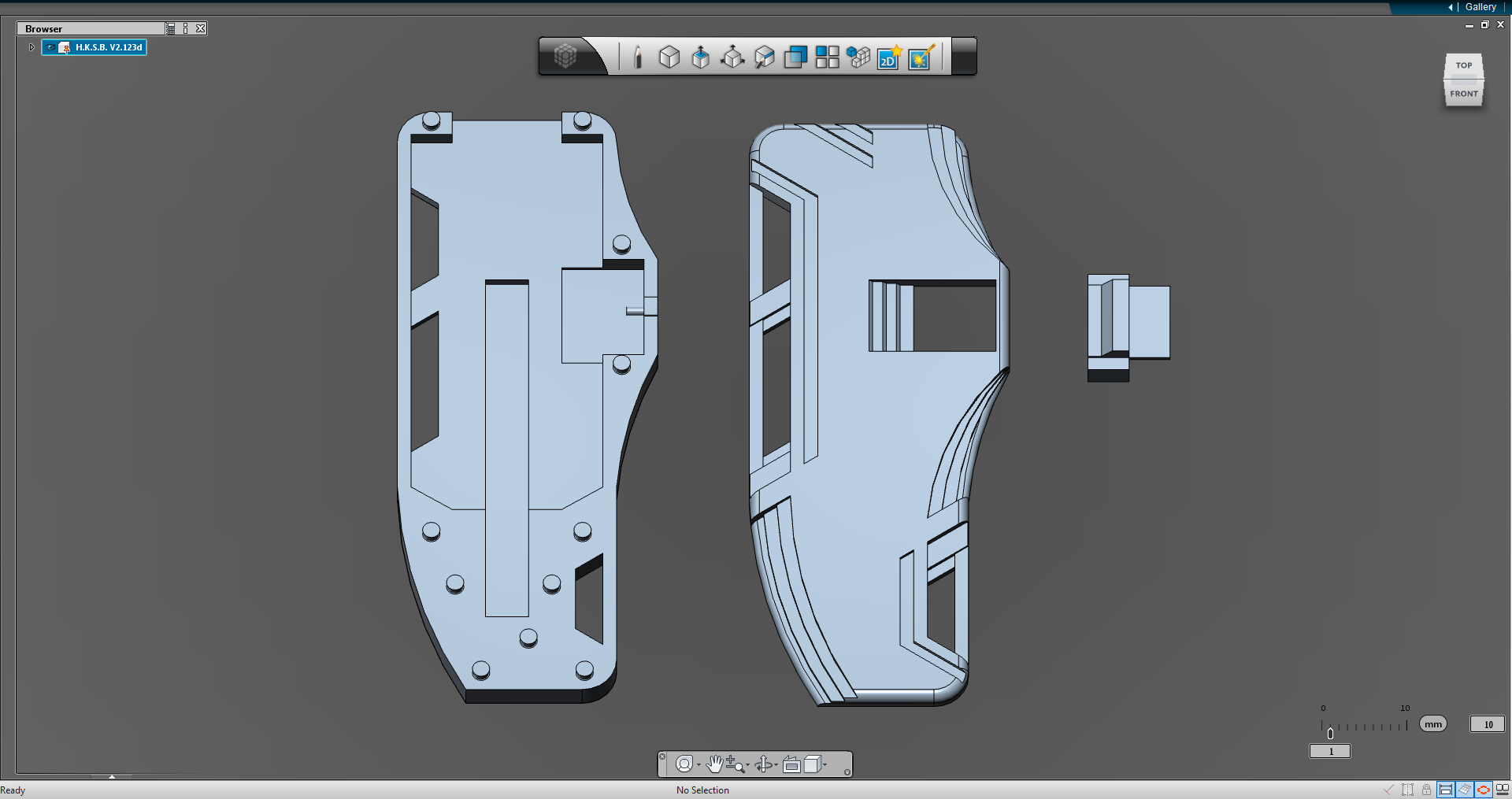
Task: Select the Pan hand tool
Action: pos(714,764)
